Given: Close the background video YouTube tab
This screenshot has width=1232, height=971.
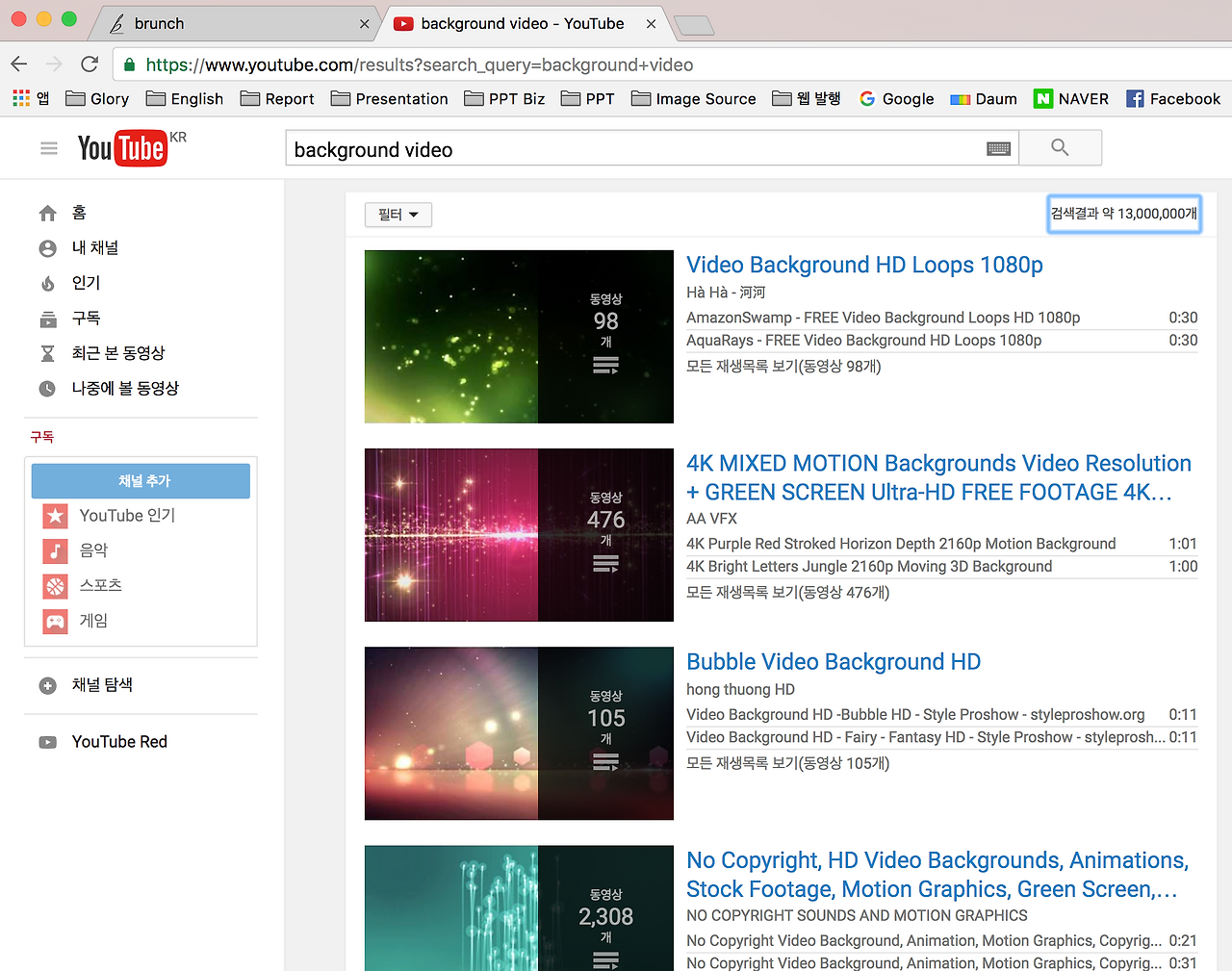Looking at the screenshot, I should coord(652,24).
